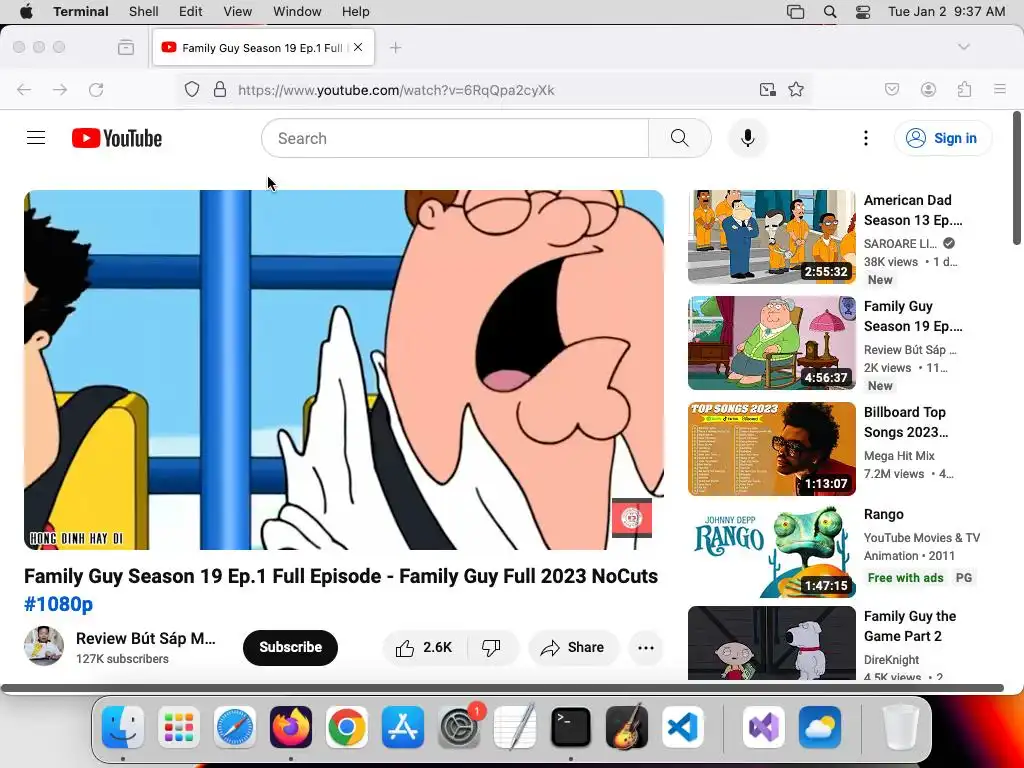
Task: Click the Share button
Action: (573, 647)
